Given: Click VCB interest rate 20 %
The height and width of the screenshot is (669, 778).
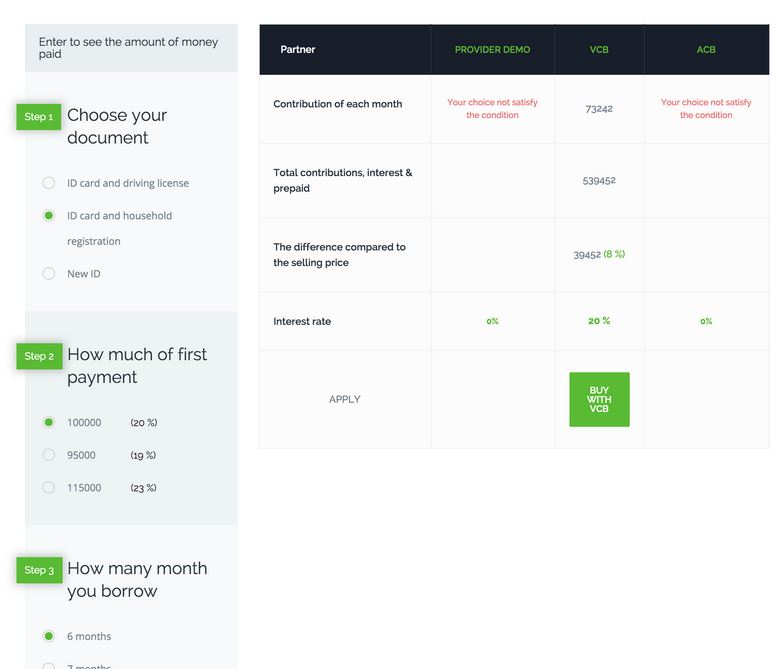Looking at the screenshot, I should 599,321.
